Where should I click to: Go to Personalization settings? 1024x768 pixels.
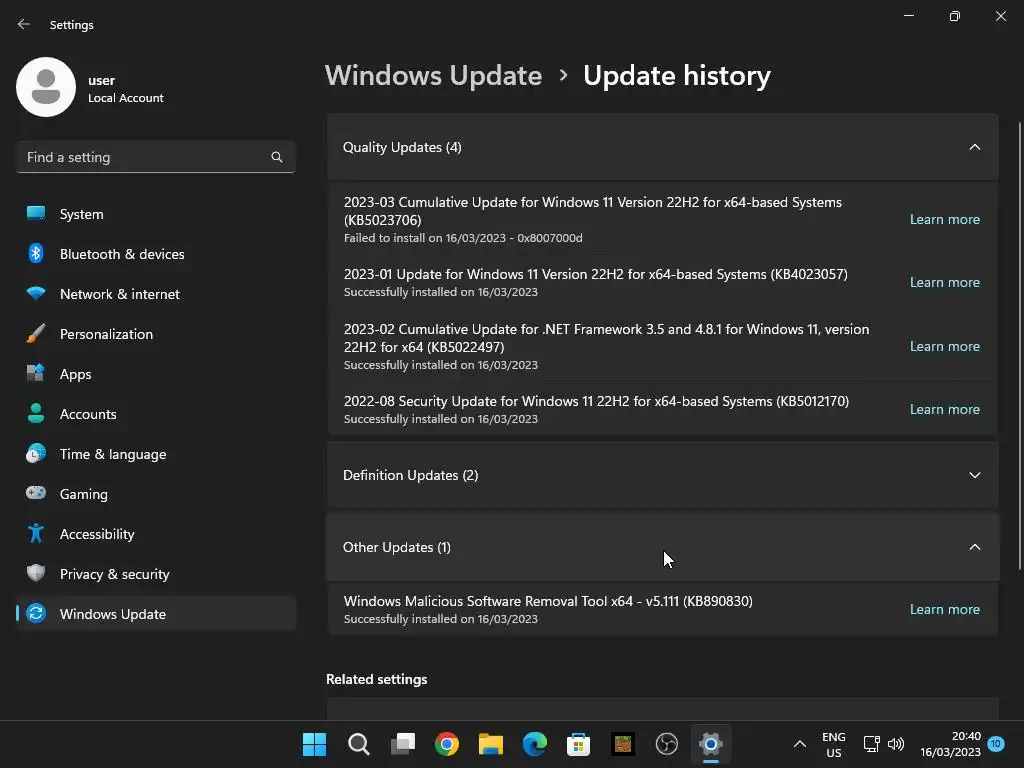(156, 334)
